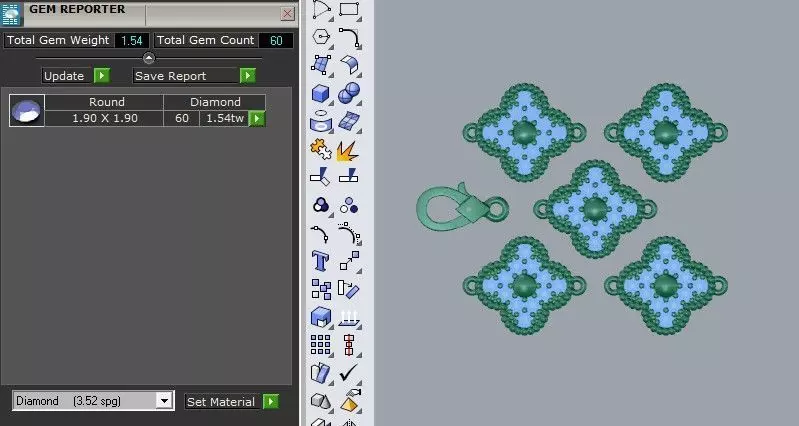The width and height of the screenshot is (799, 426).
Task: Click the green arrow next to Set Material
Action: point(271,402)
